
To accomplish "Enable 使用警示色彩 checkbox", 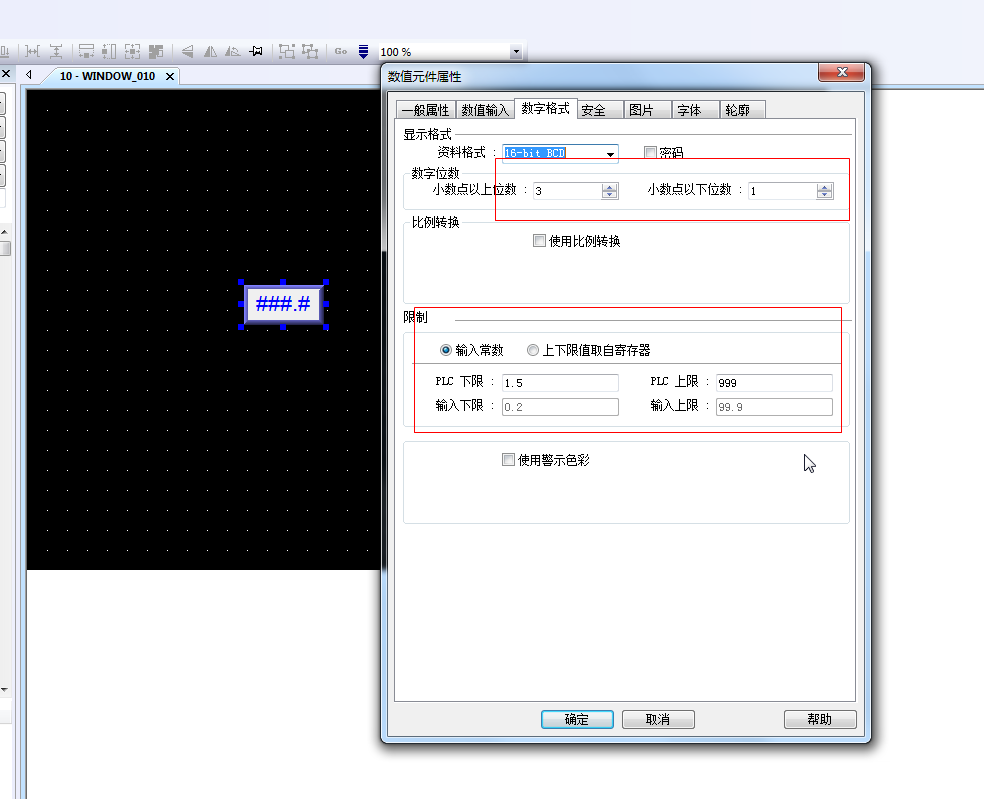I will pos(508,460).
